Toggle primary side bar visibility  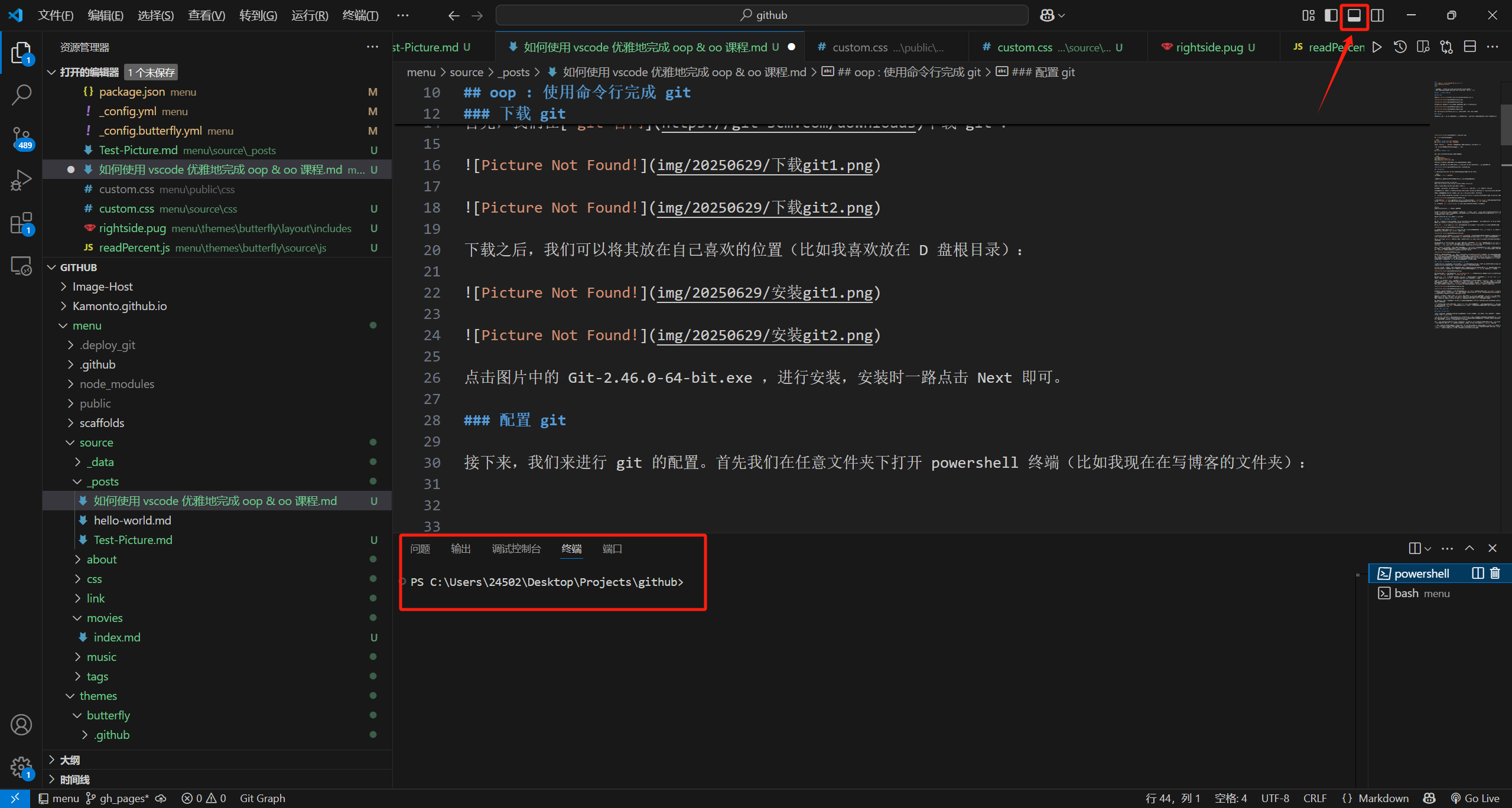[x=1331, y=15]
